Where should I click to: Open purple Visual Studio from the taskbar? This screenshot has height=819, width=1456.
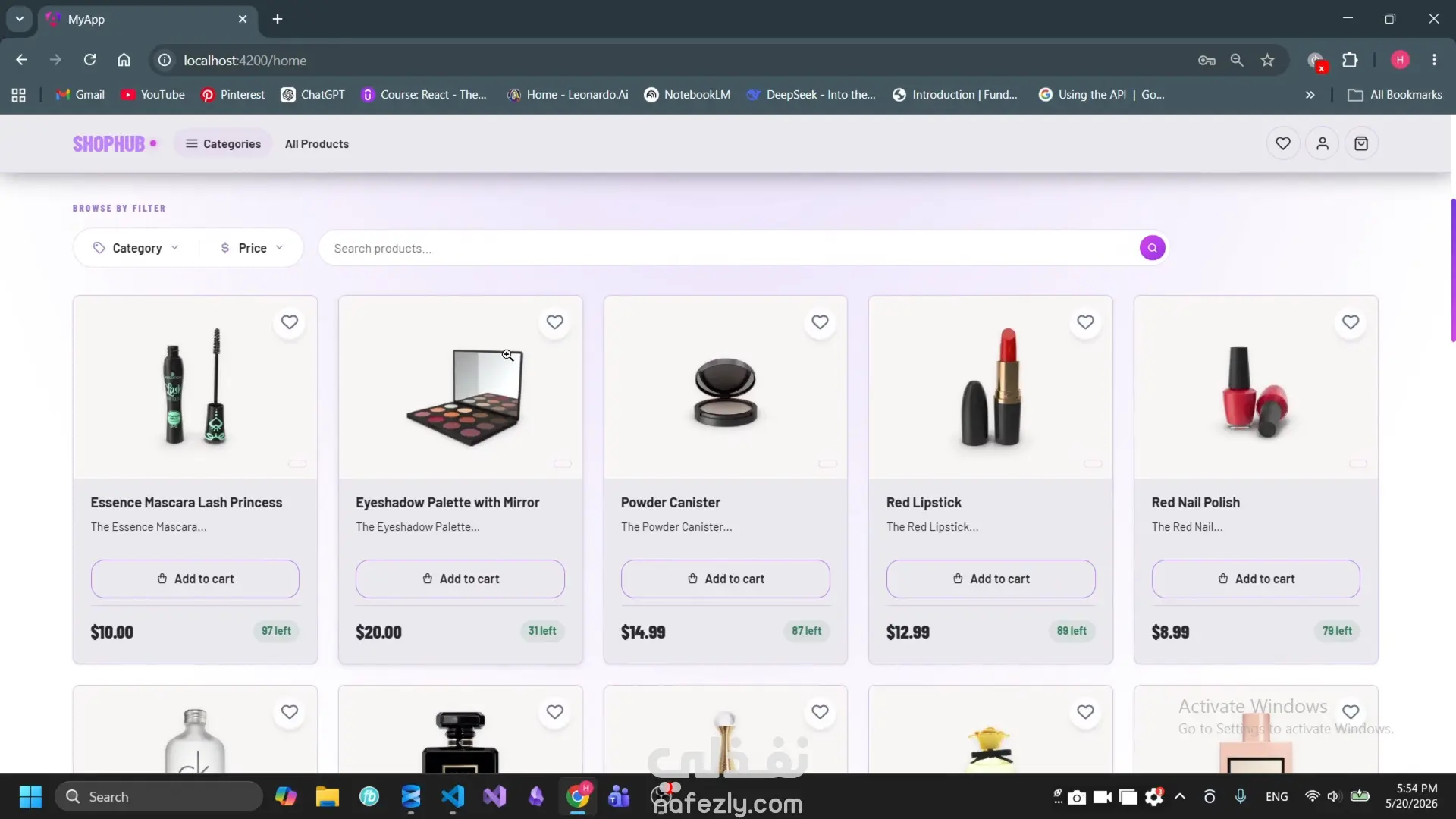coord(494,796)
